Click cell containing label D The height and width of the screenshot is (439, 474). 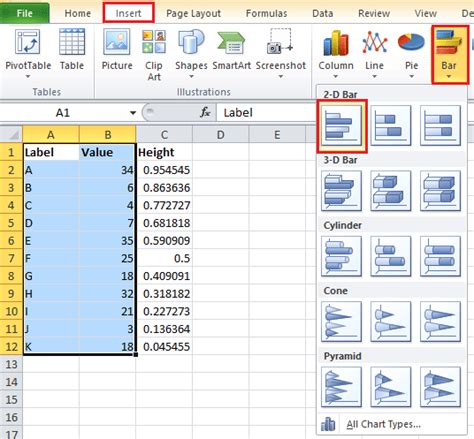pyautogui.click(x=51, y=223)
